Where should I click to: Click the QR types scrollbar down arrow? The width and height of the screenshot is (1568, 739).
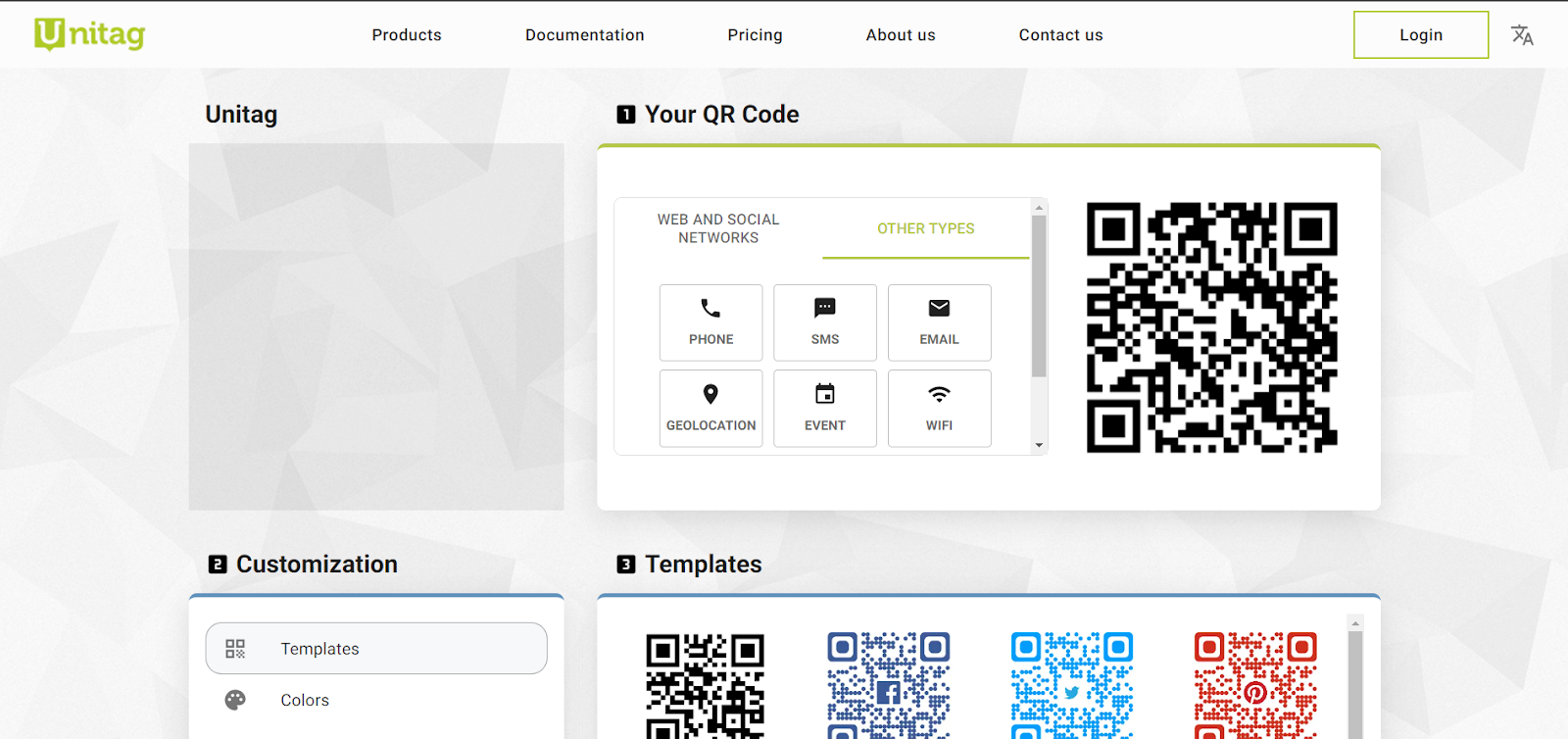coord(1039,446)
